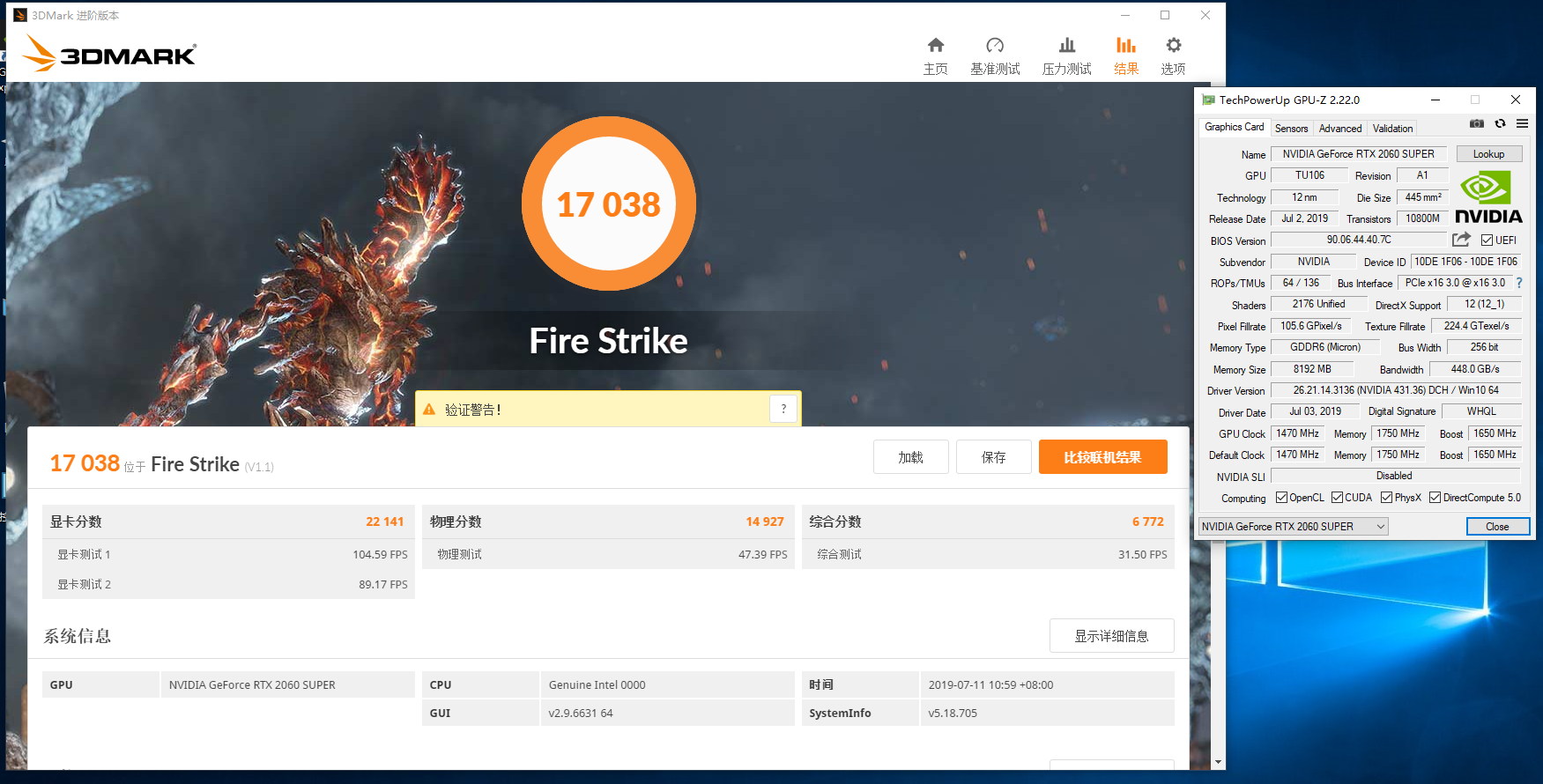Click the 综合测试 row showing 31.50 FPS
1543x784 pixels.
click(988, 554)
